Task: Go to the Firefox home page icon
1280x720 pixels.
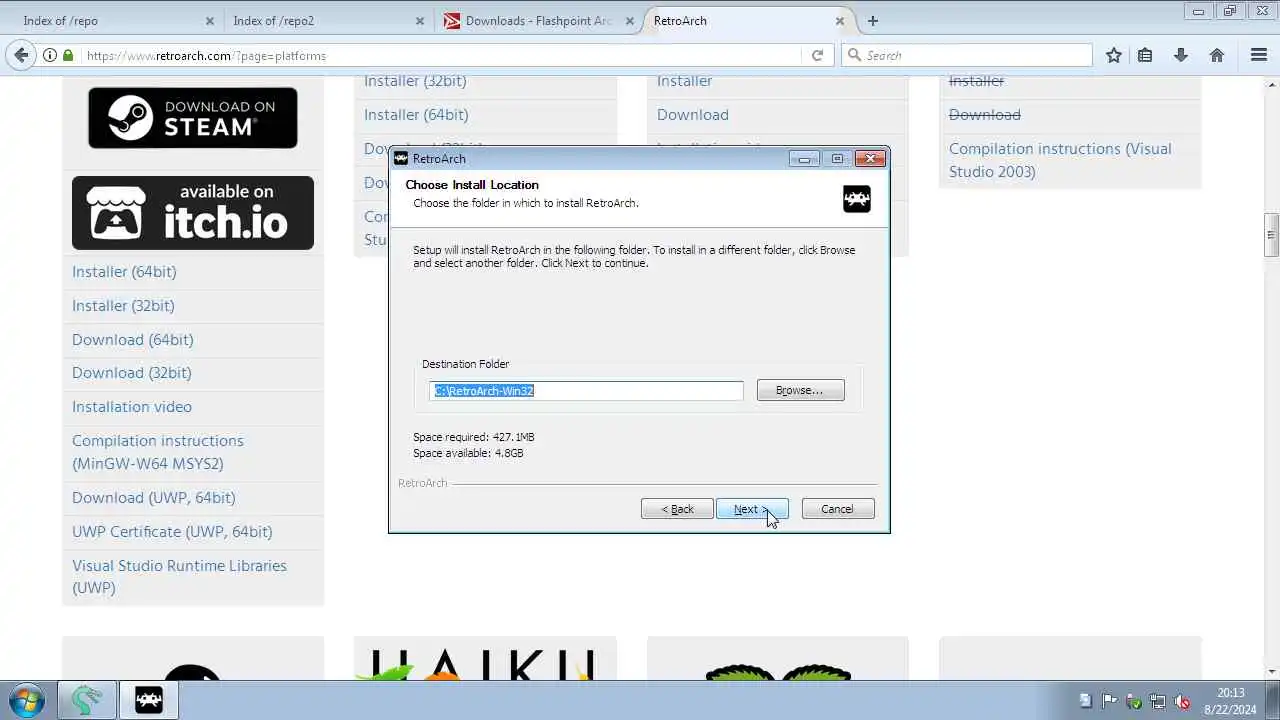Action: pos(1217,56)
